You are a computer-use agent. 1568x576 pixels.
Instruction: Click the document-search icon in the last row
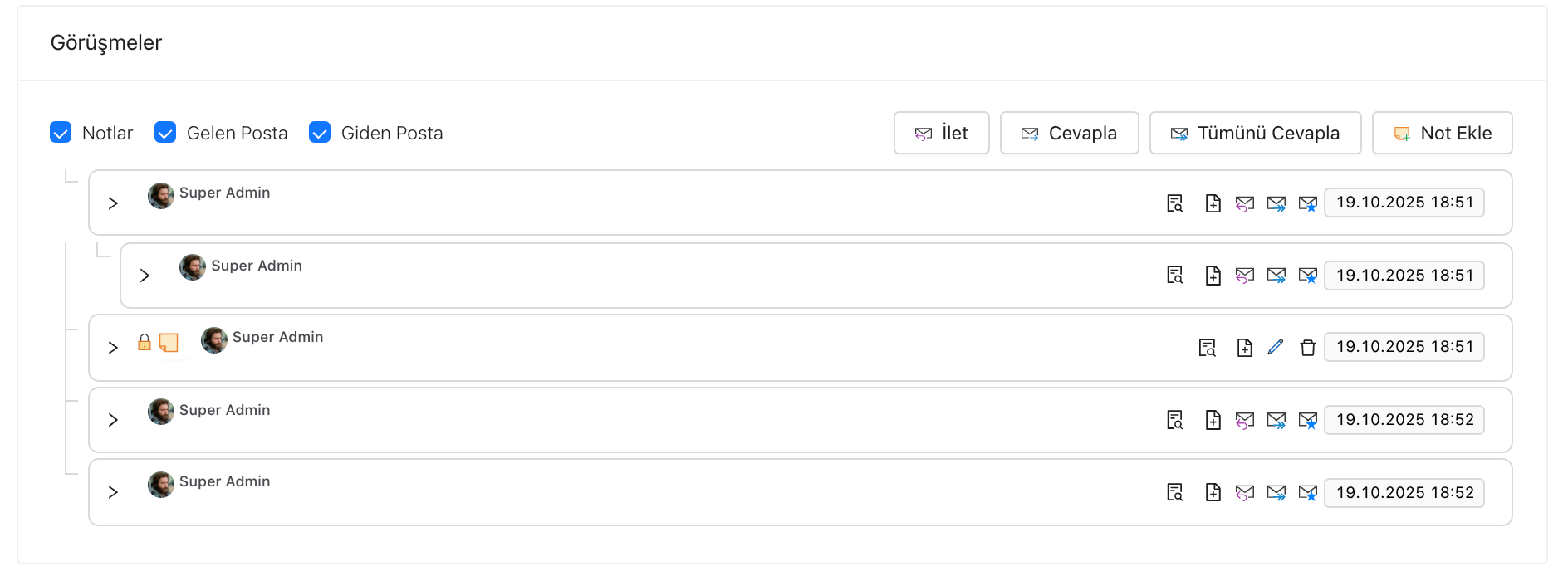[1174, 492]
